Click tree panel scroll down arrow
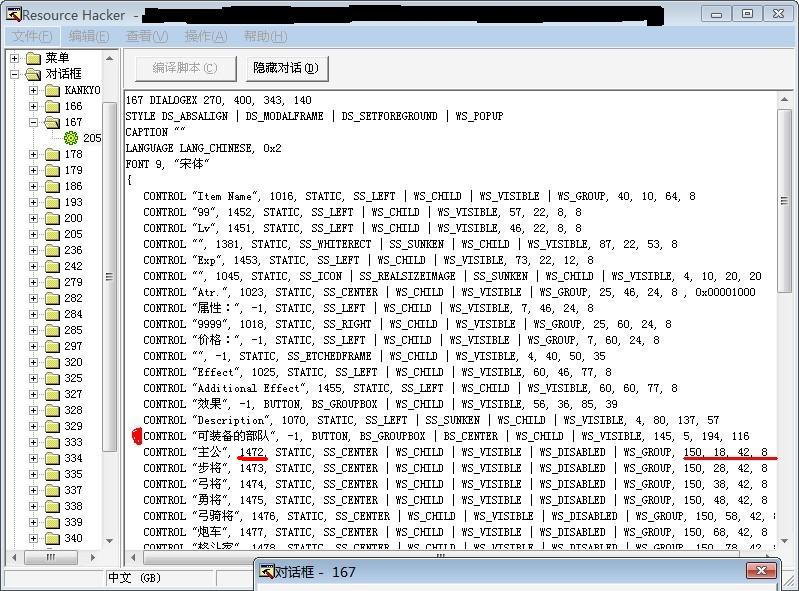The image size is (799, 591). (109, 541)
